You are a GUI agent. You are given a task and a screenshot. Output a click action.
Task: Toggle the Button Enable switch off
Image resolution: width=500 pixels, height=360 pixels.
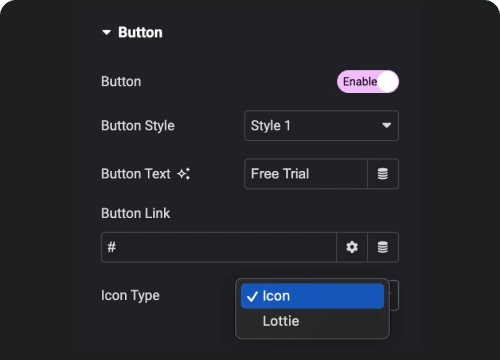(x=368, y=81)
